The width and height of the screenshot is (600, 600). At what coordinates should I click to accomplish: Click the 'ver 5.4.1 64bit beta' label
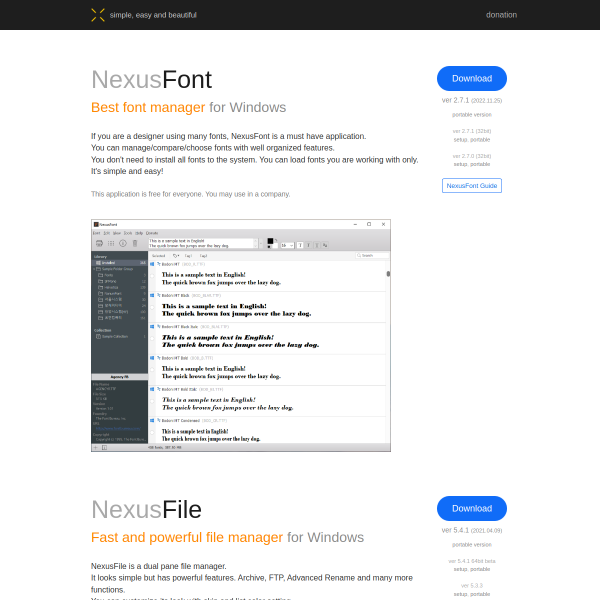(472, 561)
